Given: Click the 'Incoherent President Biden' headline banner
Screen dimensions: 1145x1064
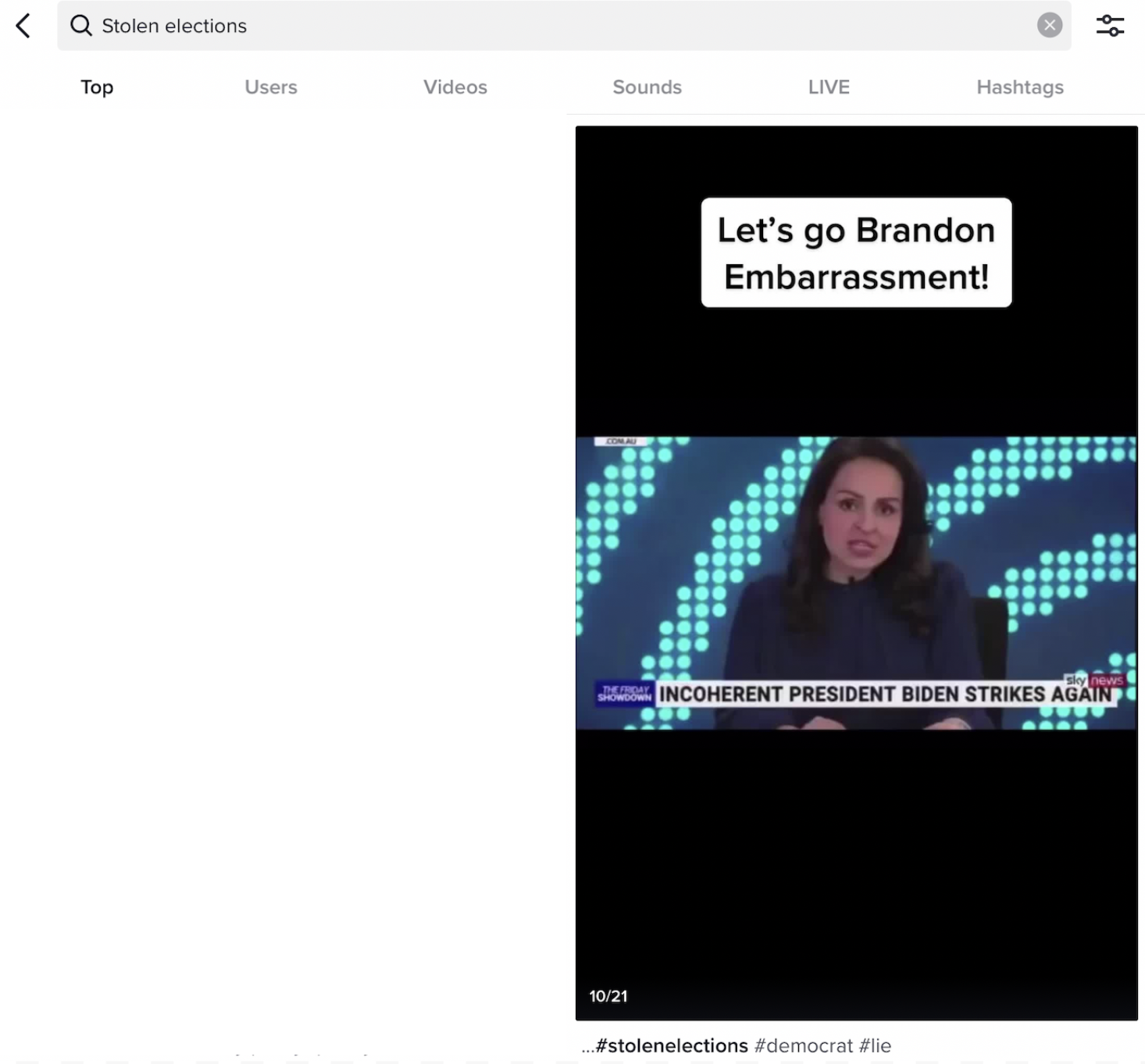Looking at the screenshot, I should 884,694.
